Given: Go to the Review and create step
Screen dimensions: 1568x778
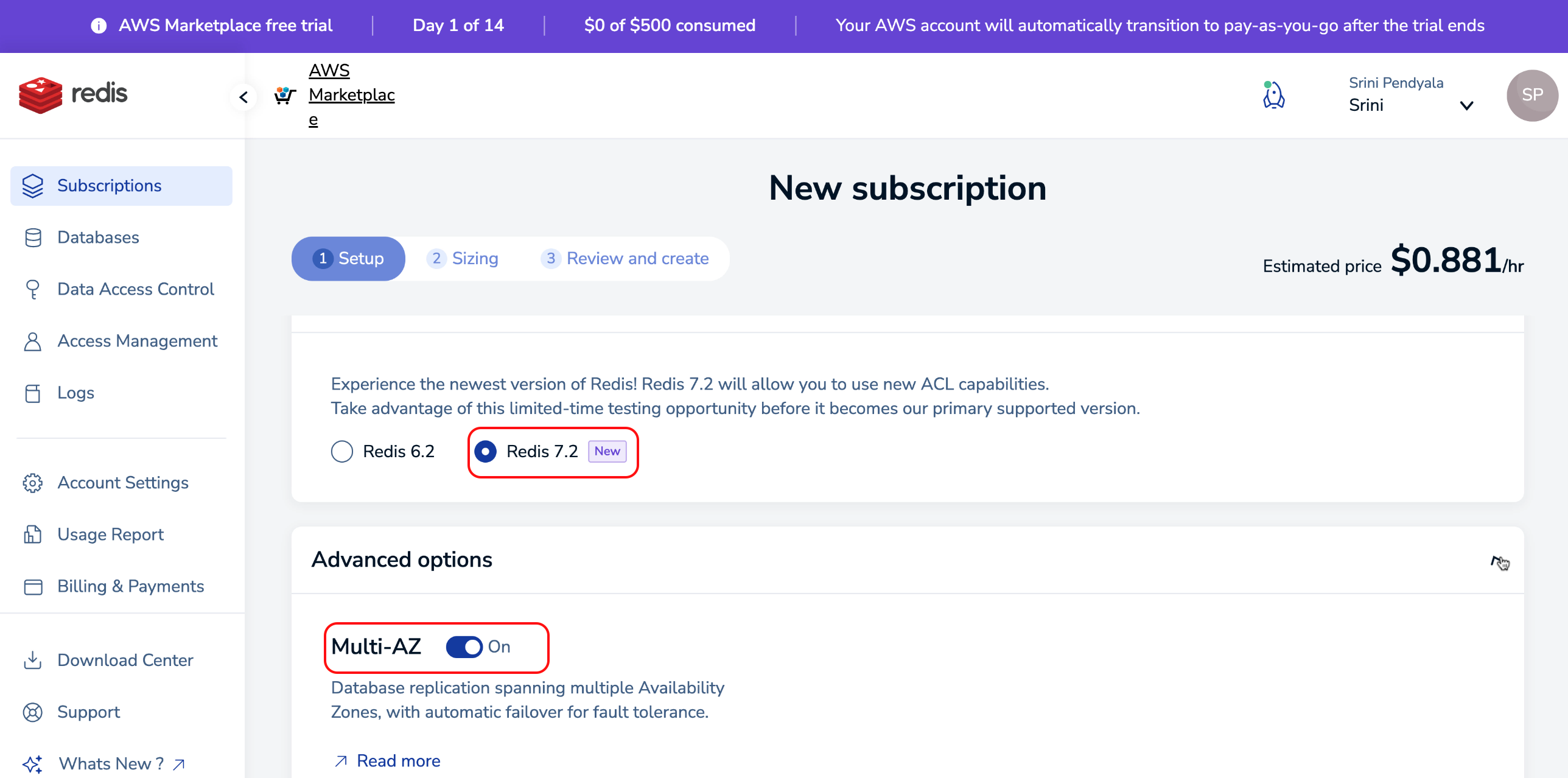Looking at the screenshot, I should pos(625,259).
